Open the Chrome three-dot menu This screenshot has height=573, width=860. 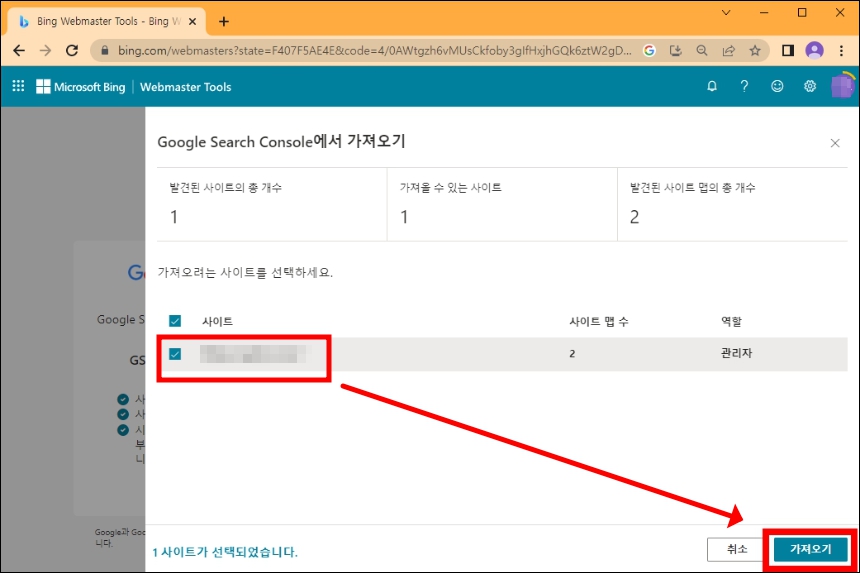tap(841, 51)
